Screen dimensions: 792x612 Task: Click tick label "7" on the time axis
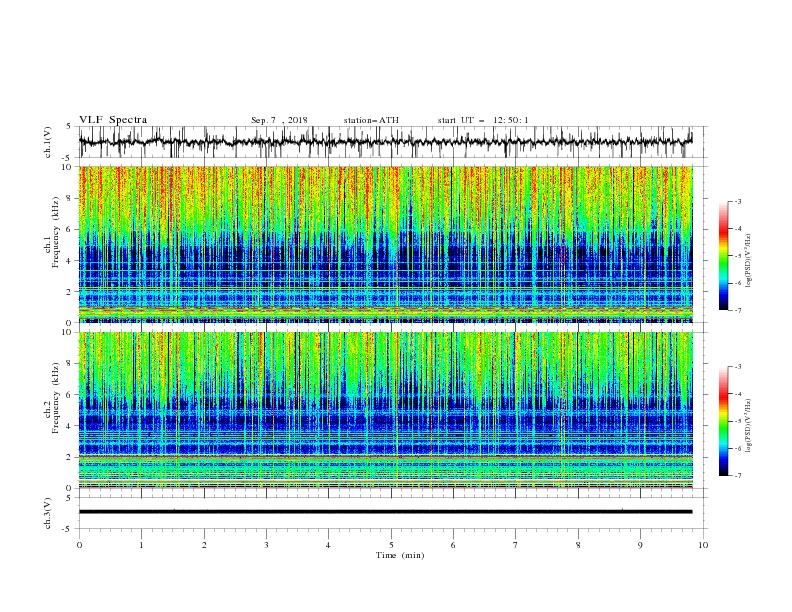click(516, 545)
